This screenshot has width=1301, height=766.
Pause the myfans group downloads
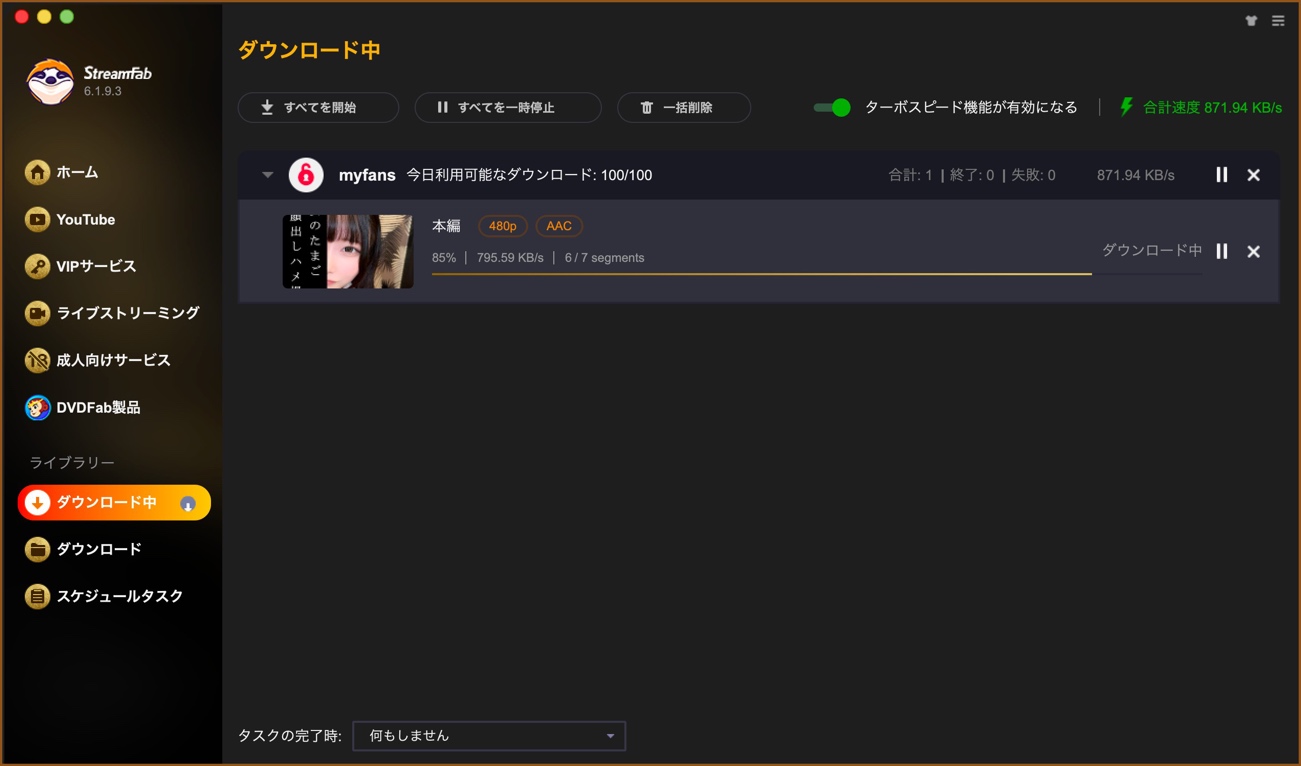pyautogui.click(x=1221, y=175)
